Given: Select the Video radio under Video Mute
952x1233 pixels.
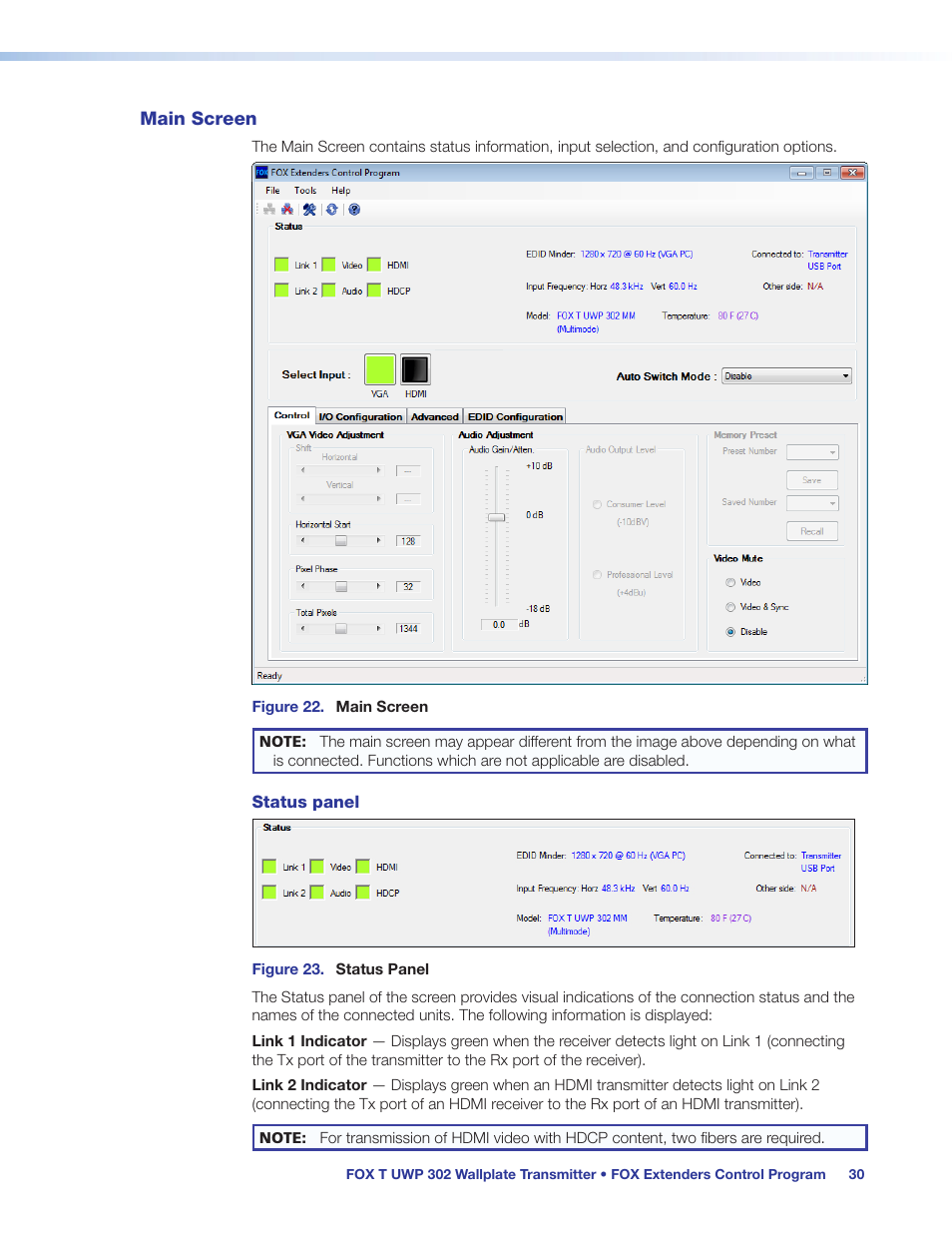Looking at the screenshot, I should point(730,582).
